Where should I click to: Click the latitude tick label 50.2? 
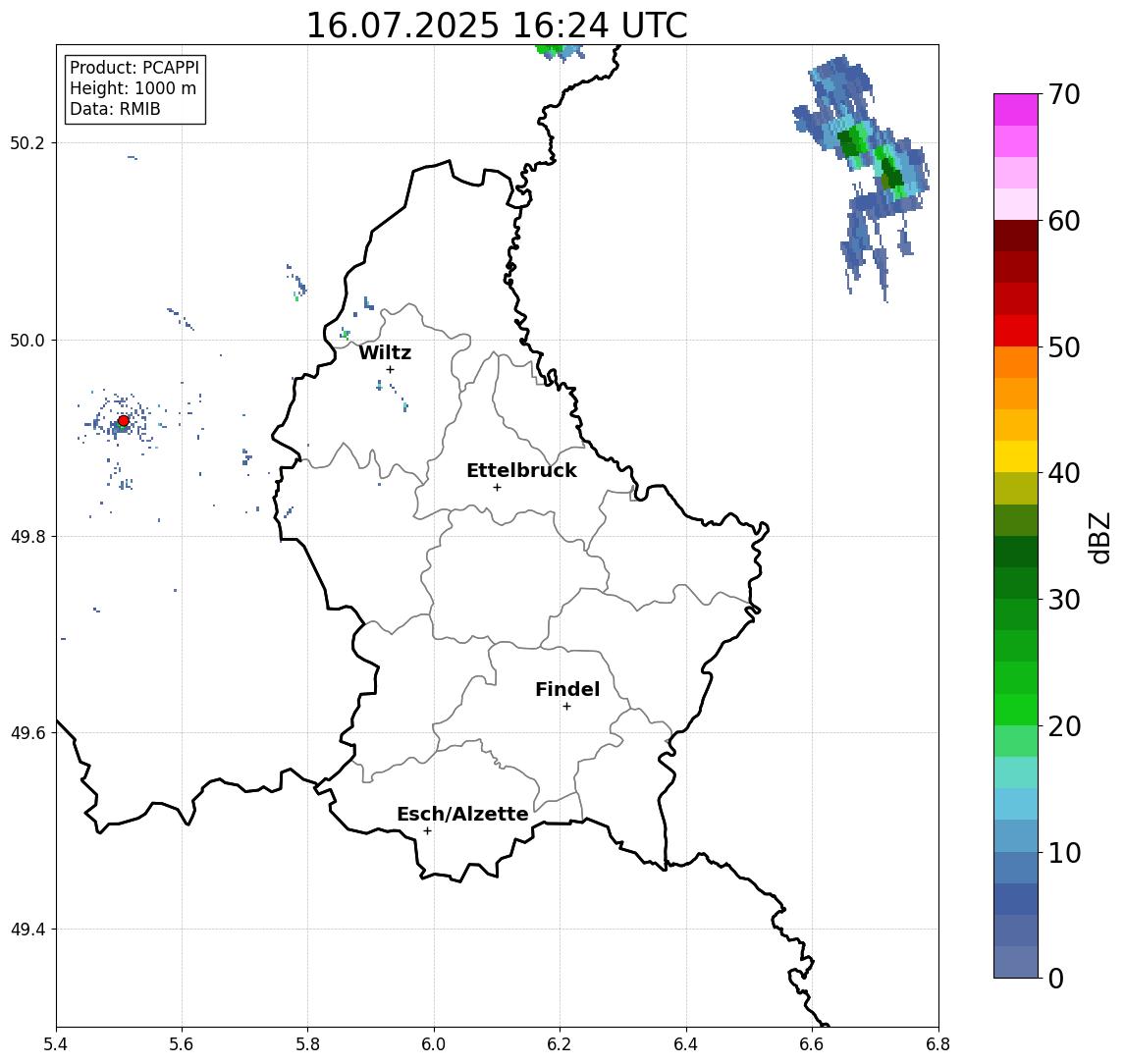[x=27, y=142]
